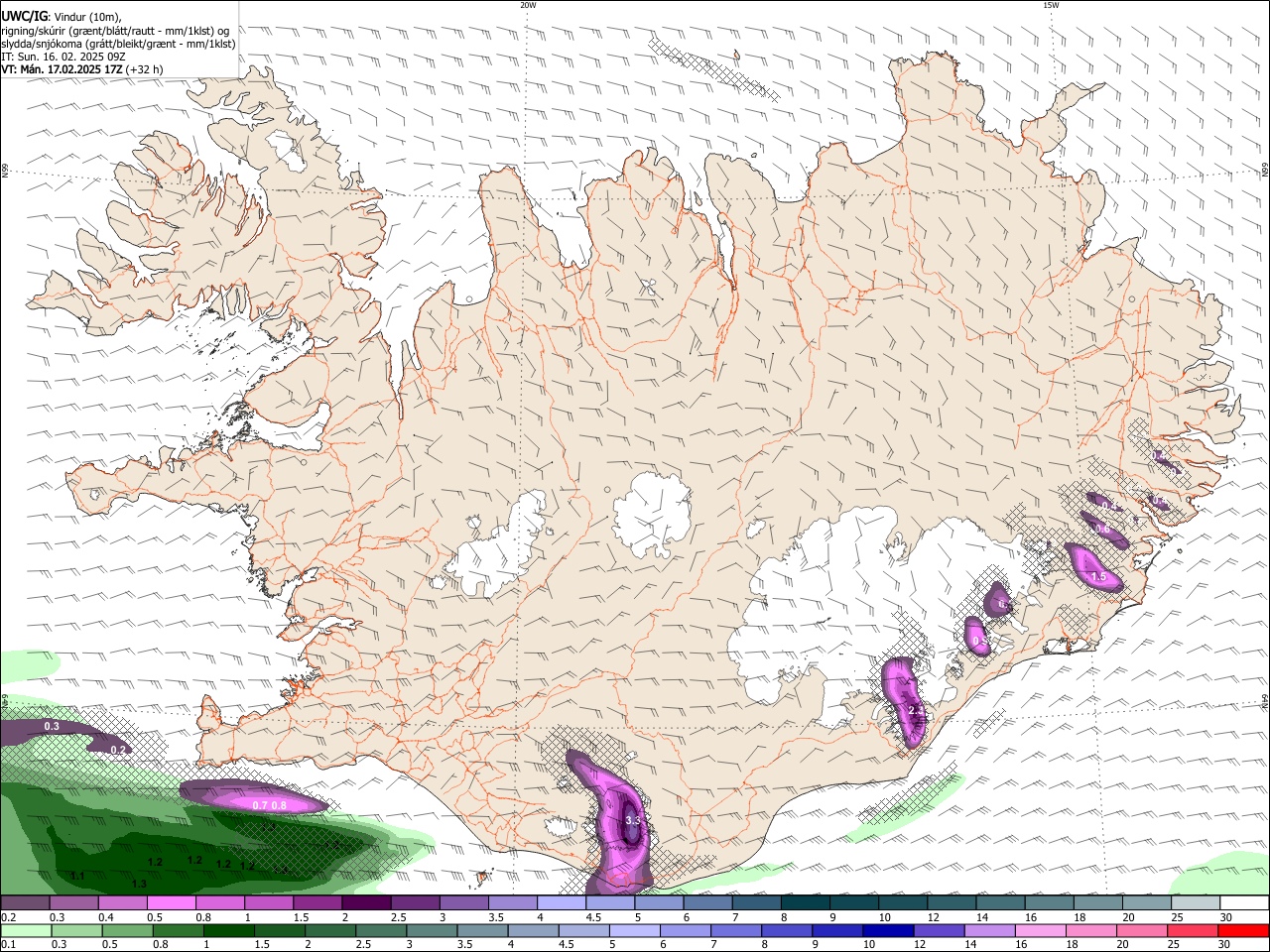The width and height of the screenshot is (1270, 952).
Task: Click the '0.7 0.8' values in the pink sleet band
Action: (269, 805)
